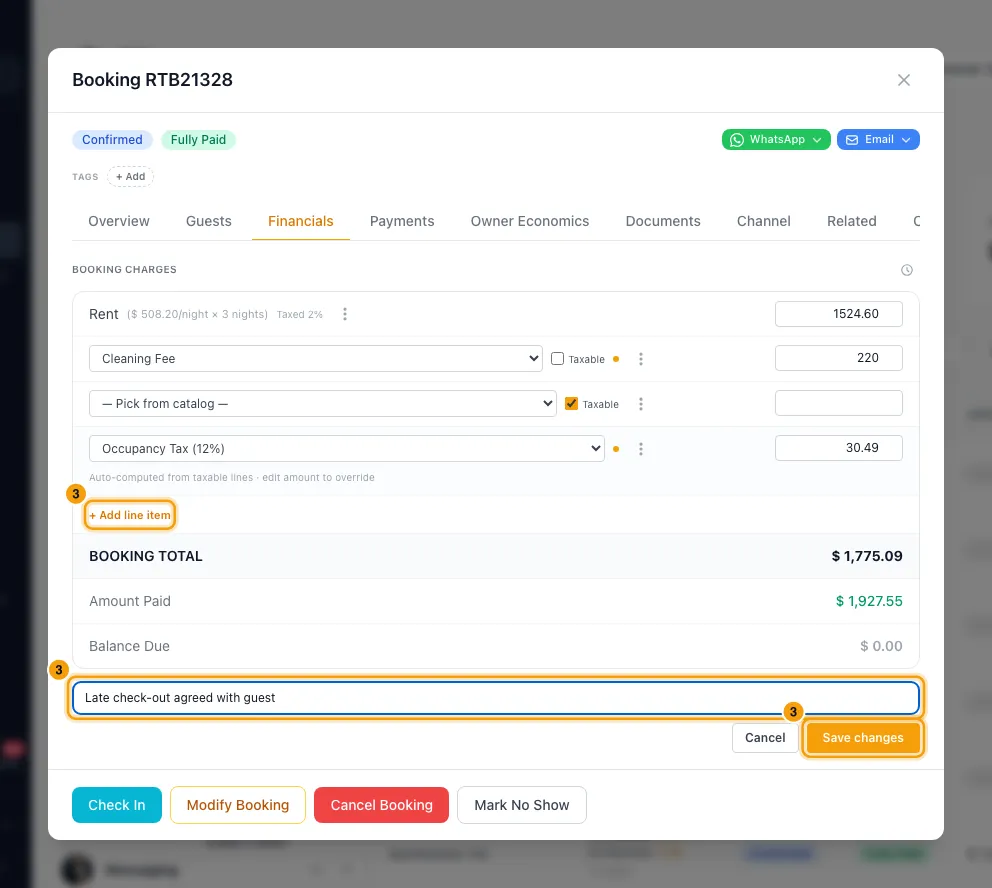Open the Occupancy Tax row options menu

pos(641,449)
